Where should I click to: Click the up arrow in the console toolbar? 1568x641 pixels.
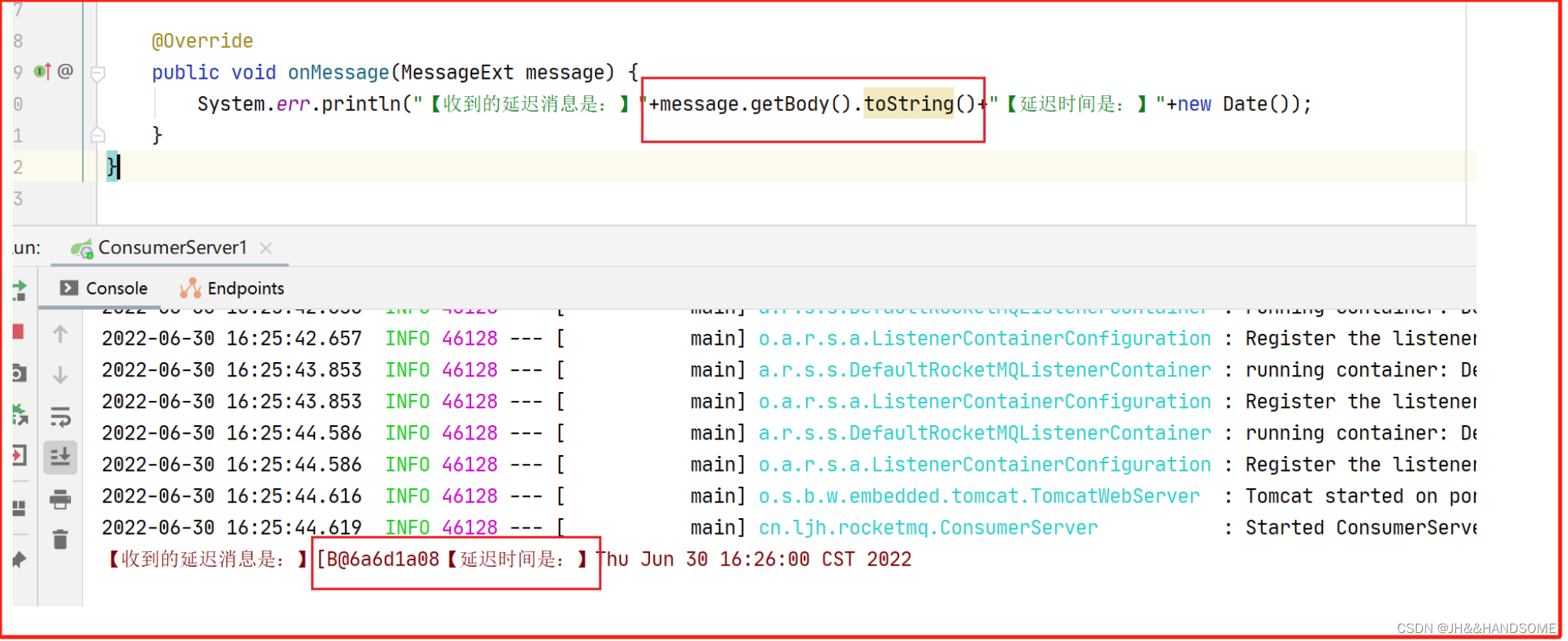pos(61,335)
